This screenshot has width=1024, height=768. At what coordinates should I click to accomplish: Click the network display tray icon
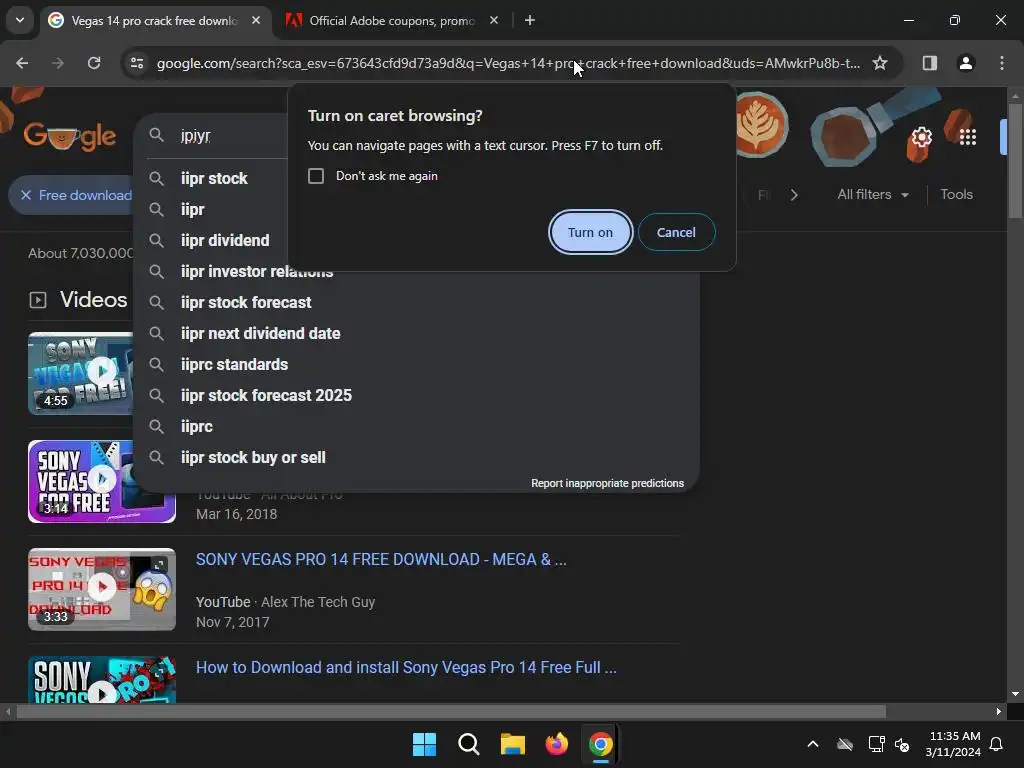(876, 744)
